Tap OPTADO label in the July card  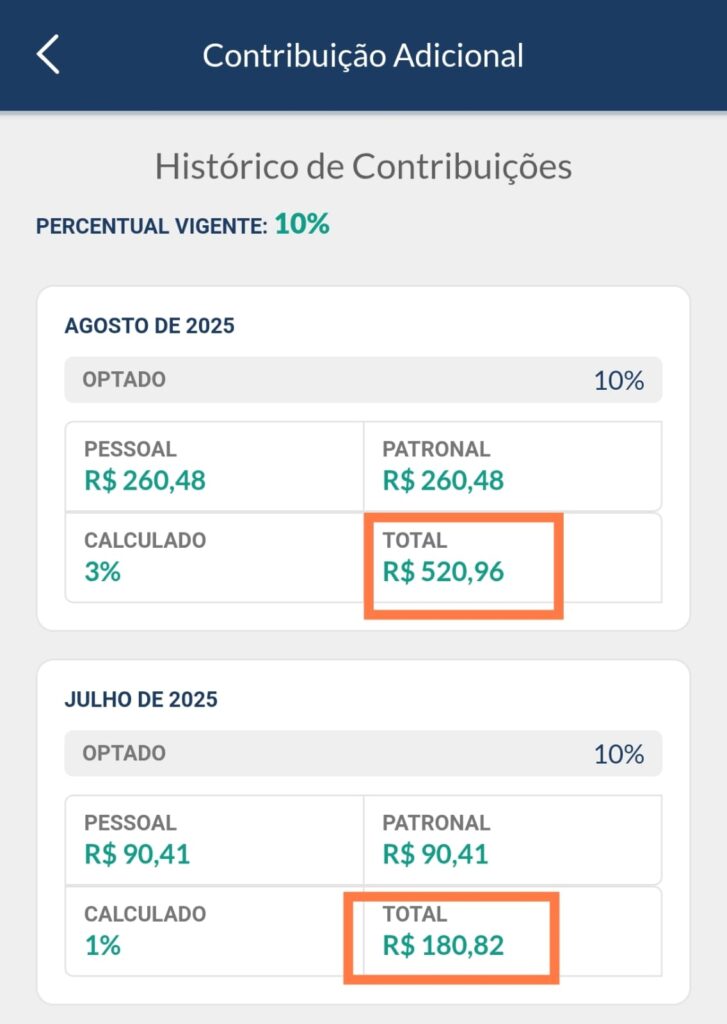coord(124,753)
